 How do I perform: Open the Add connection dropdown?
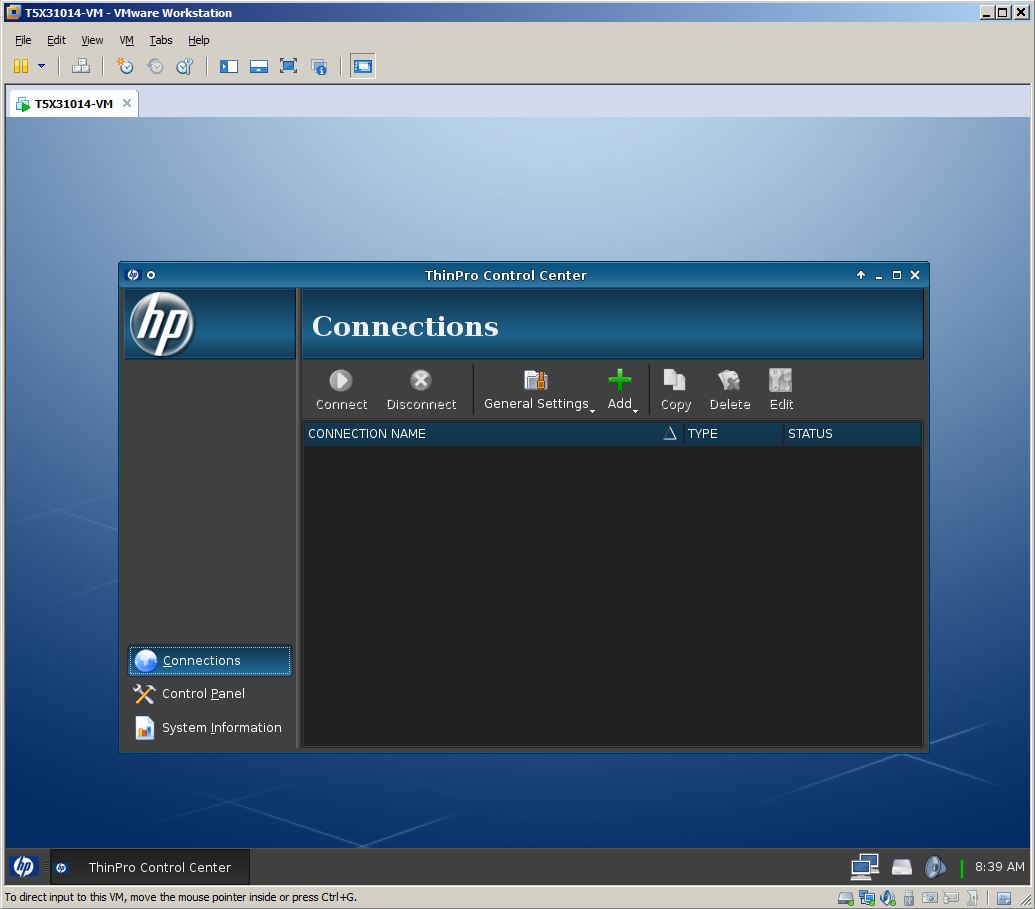622,390
